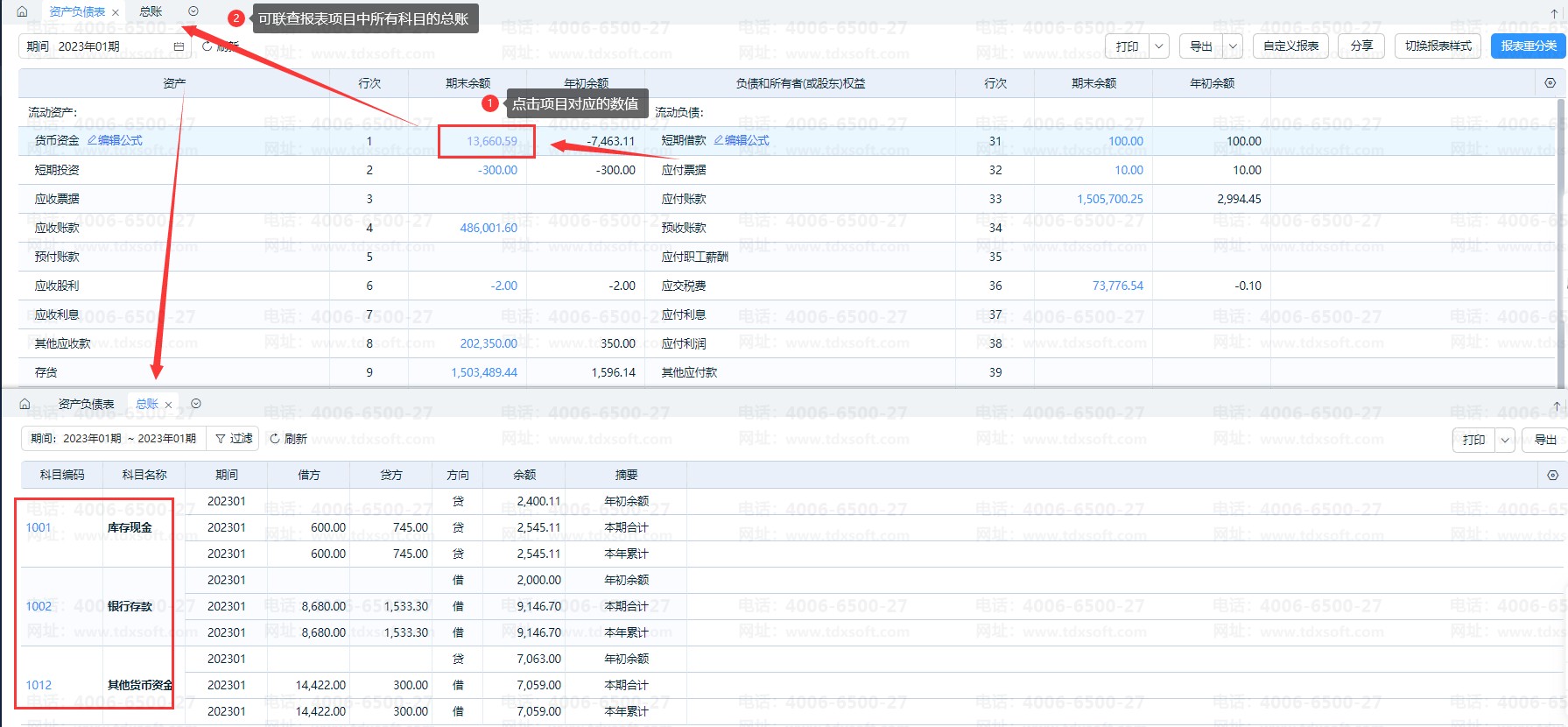Click the 过滤 filter icon in ledger toolbar
Image resolution: width=1568 pixels, height=727 pixels.
tap(221, 439)
